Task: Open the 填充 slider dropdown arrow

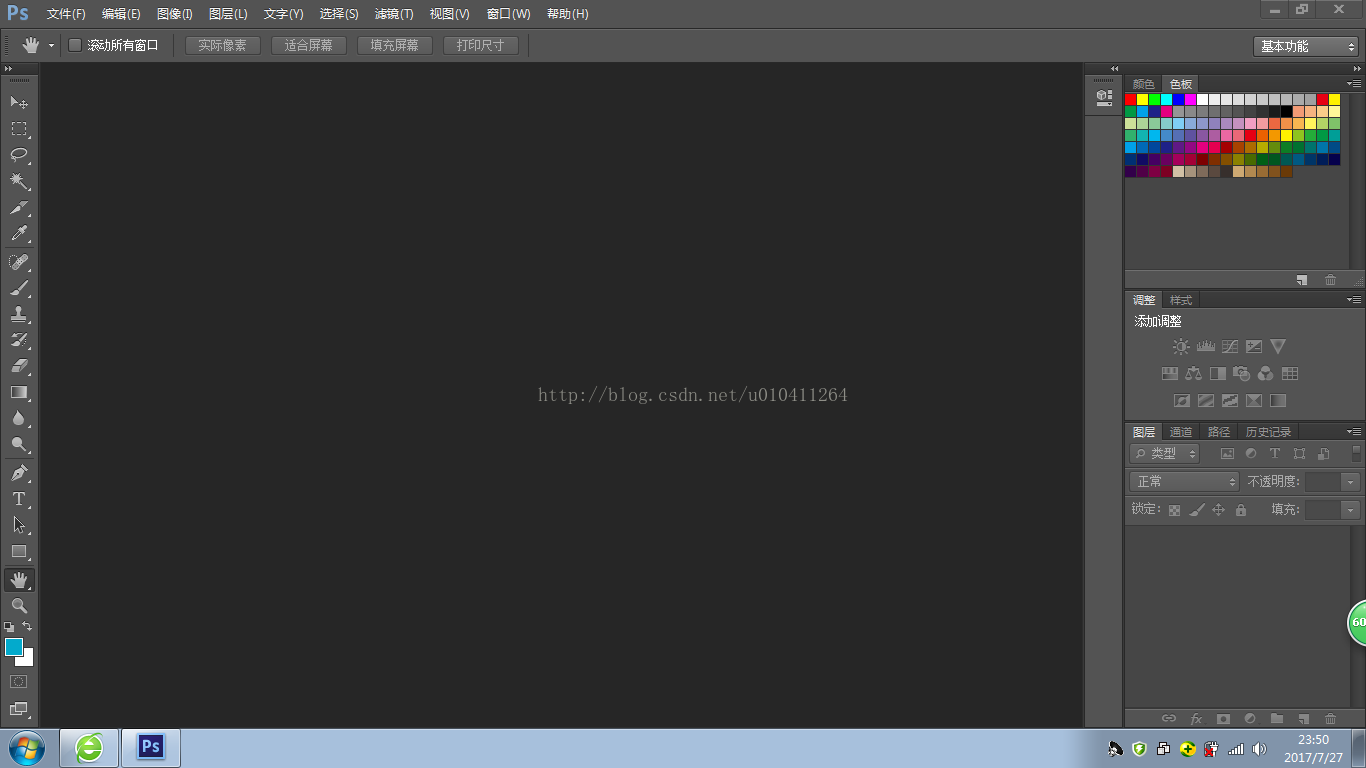Action: 1351,510
